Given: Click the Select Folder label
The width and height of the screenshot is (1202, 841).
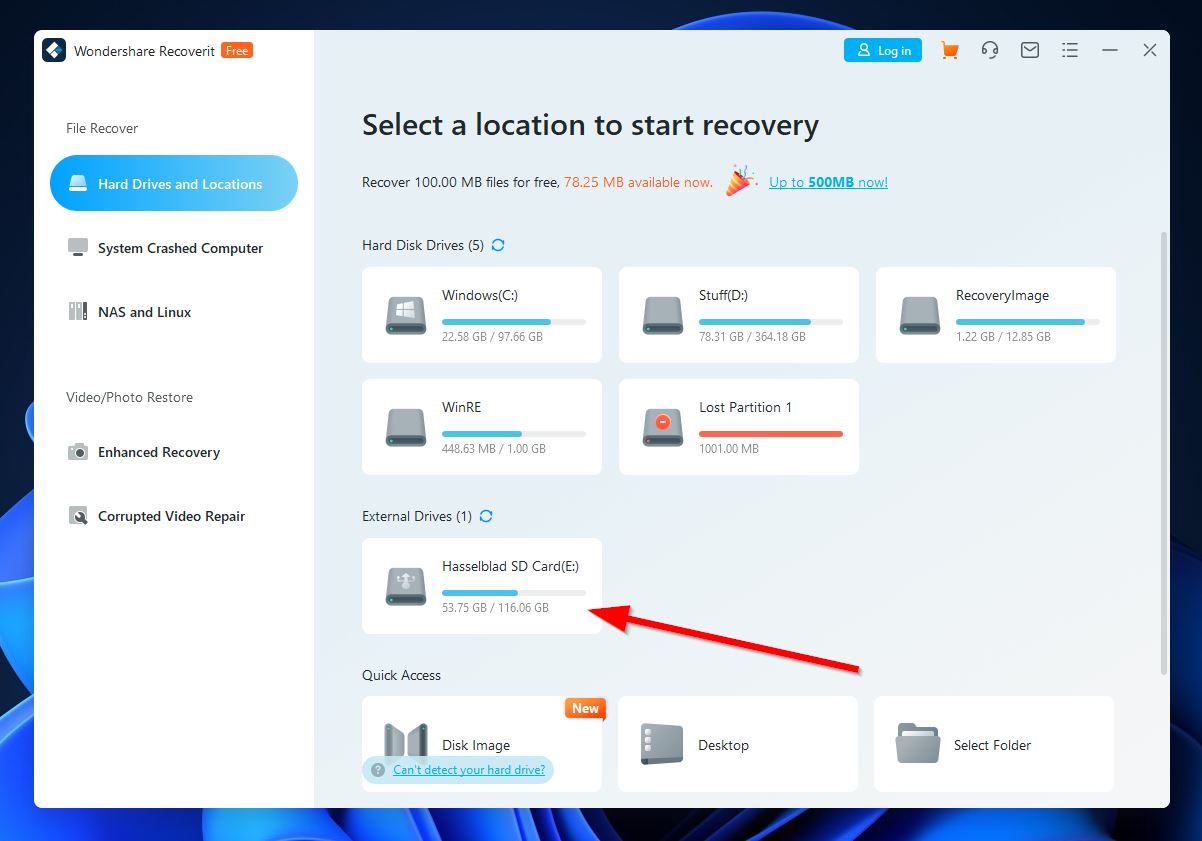Looking at the screenshot, I should 992,745.
